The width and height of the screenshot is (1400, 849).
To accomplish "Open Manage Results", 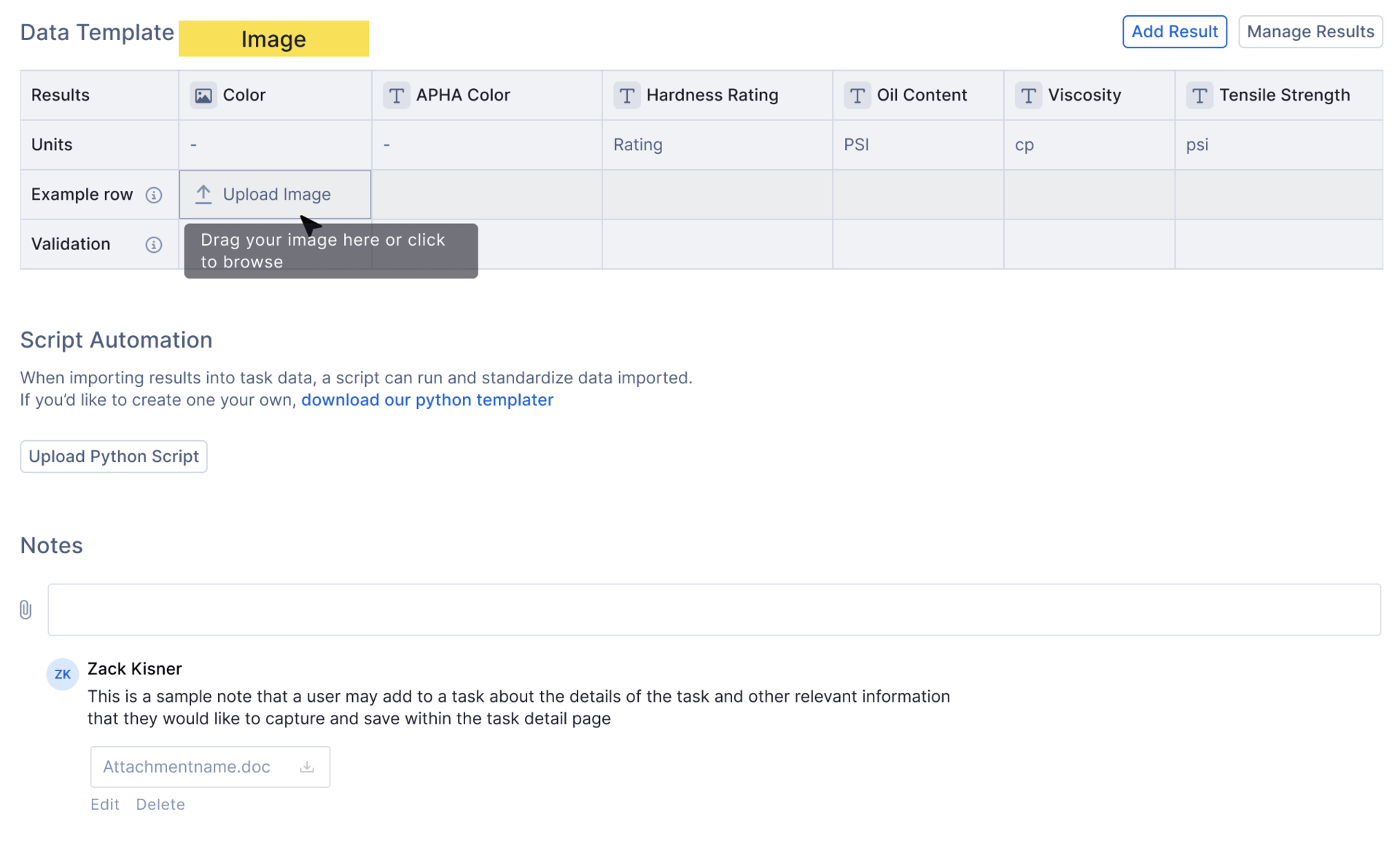I will (1310, 32).
